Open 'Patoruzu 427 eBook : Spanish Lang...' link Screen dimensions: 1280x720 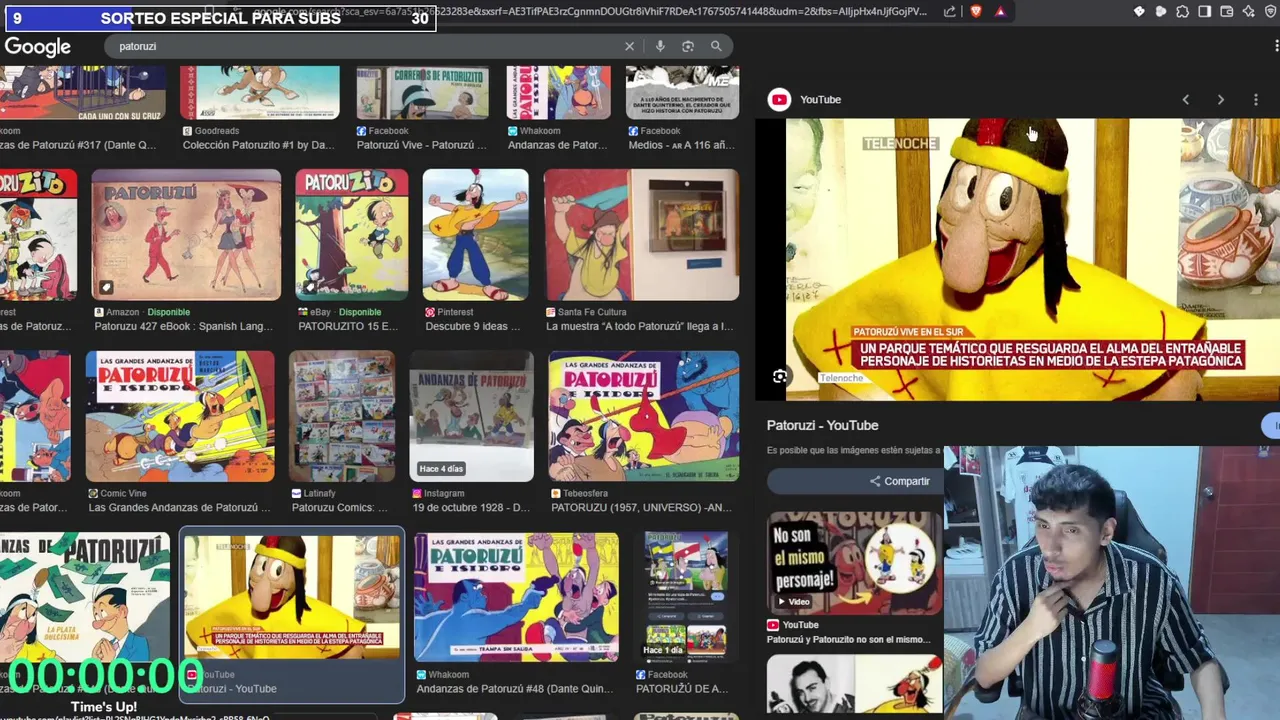[183, 326]
